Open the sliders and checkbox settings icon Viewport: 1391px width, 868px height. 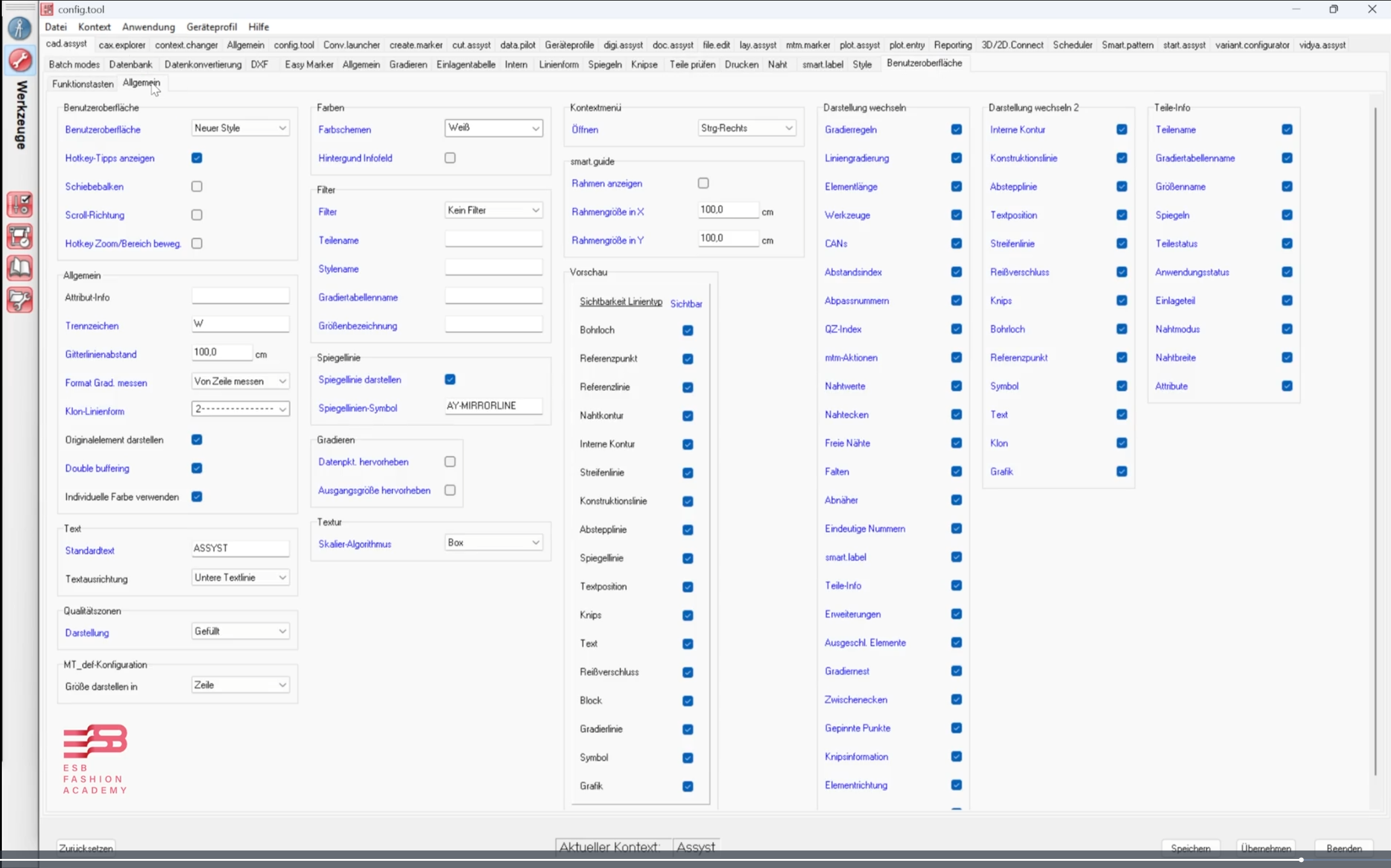coord(19,205)
